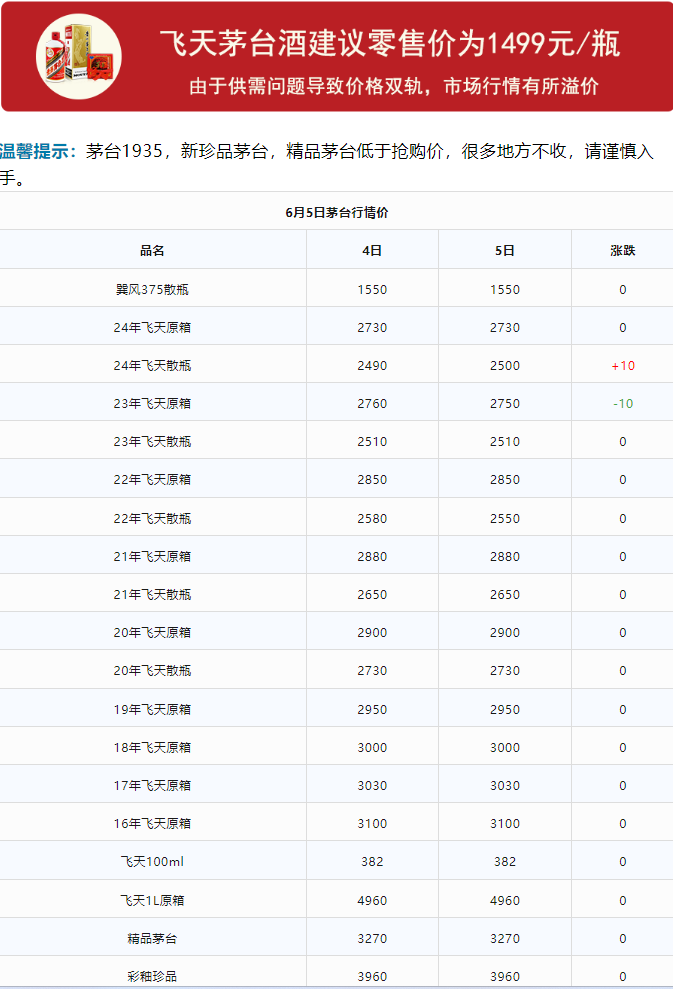This screenshot has width=673, height=989.
Task: Click the 品名 column header
Action: click(152, 250)
